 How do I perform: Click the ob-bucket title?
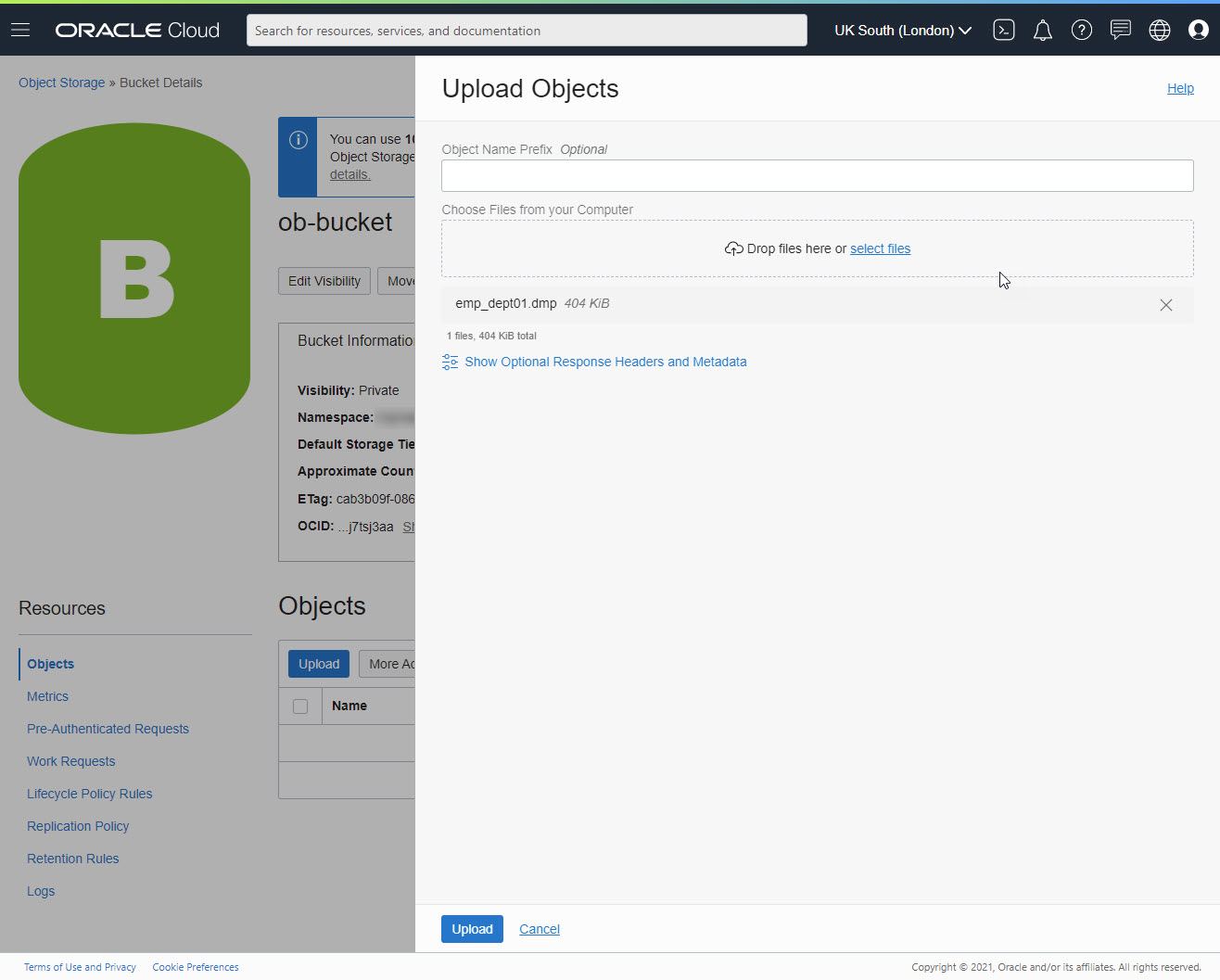coord(336,223)
